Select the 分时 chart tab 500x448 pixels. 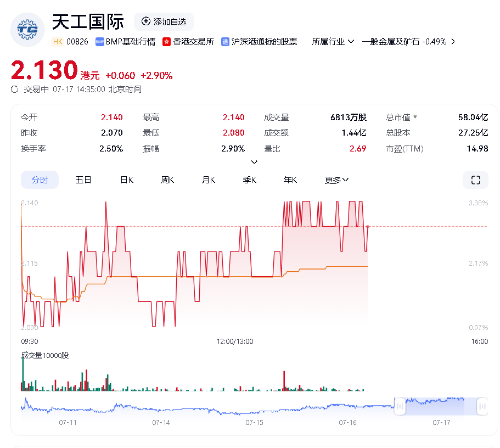[x=40, y=180]
